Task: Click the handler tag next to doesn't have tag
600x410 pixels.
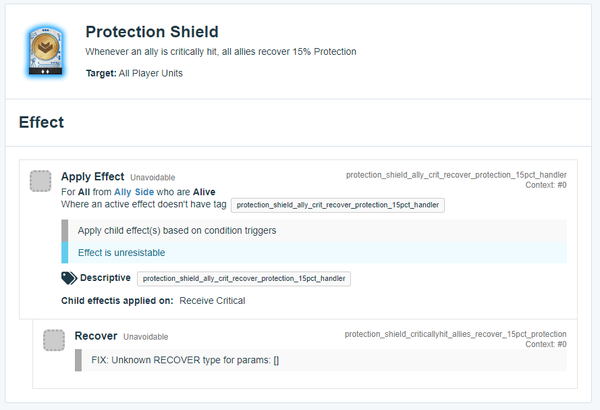Action: [x=338, y=205]
